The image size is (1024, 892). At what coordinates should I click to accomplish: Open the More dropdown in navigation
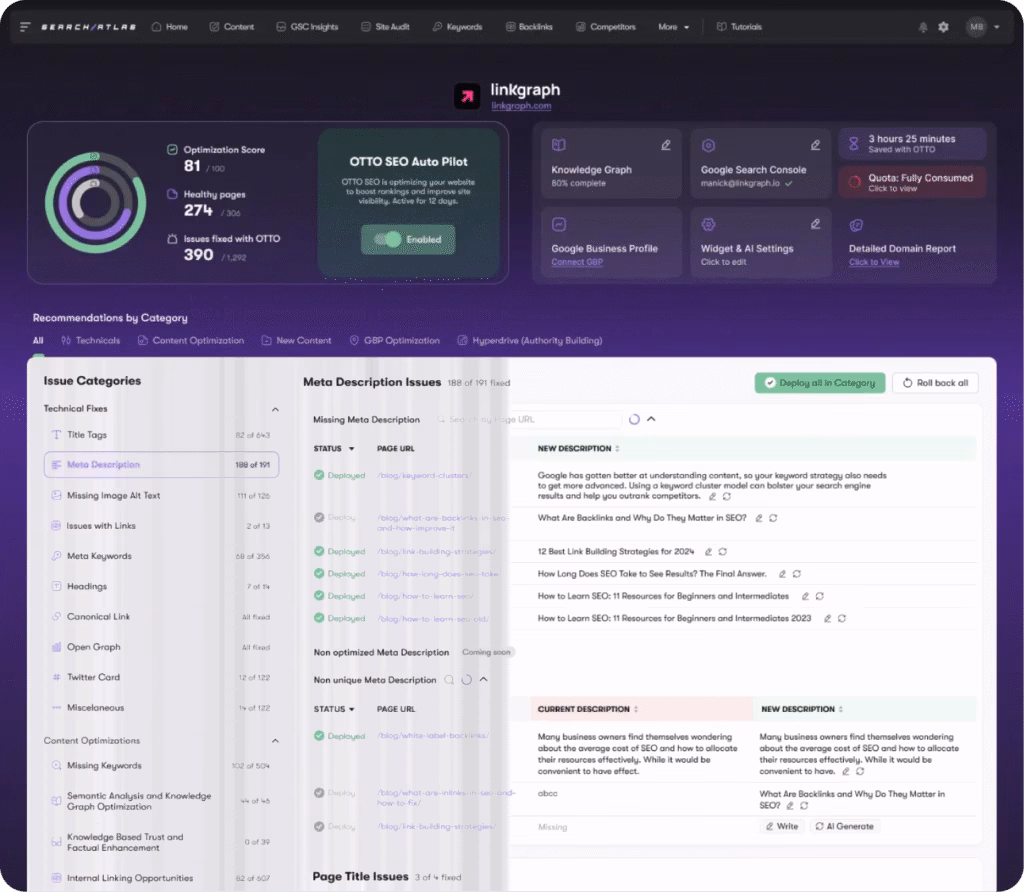(x=673, y=27)
